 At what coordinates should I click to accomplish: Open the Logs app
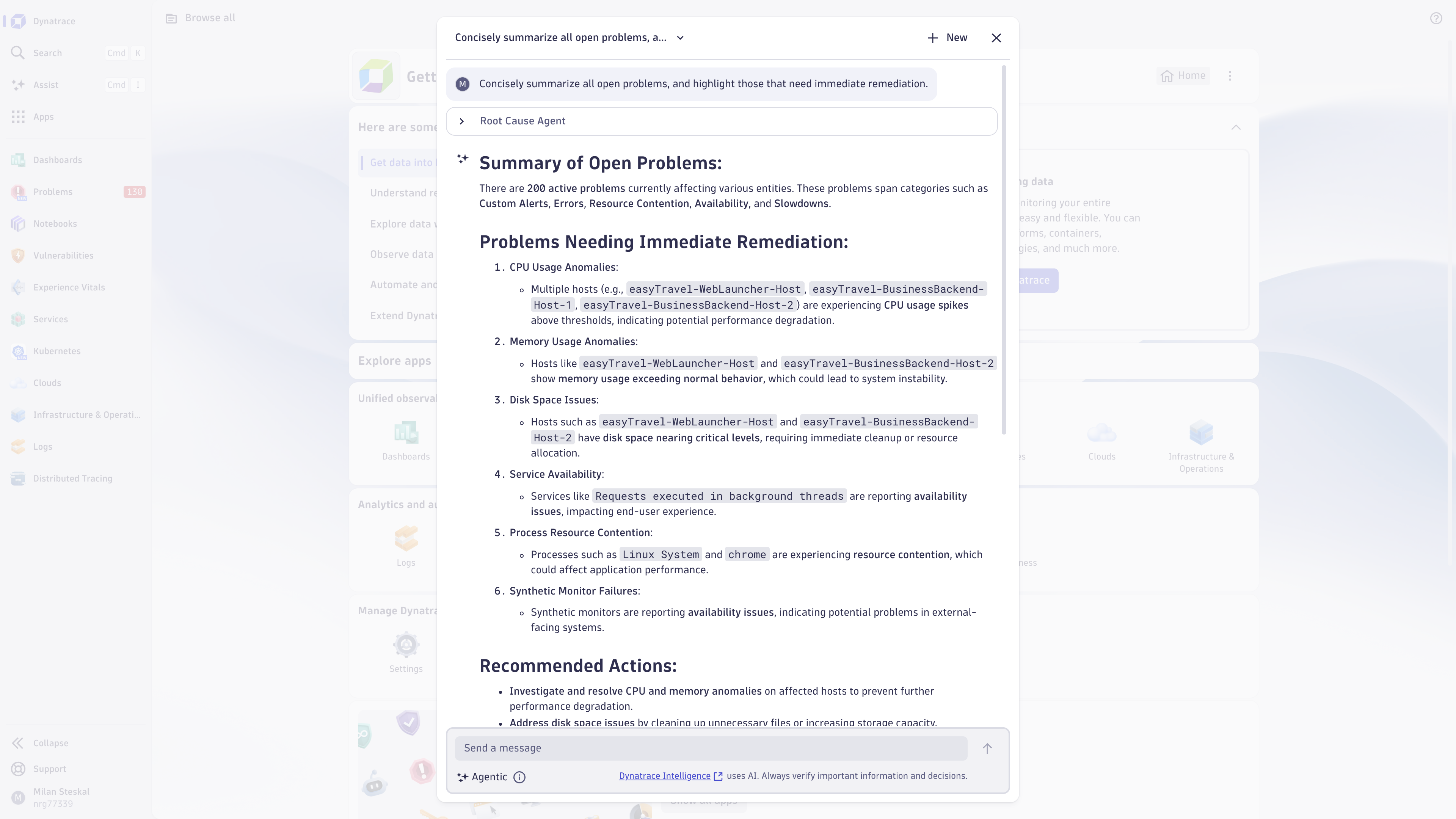[42, 447]
